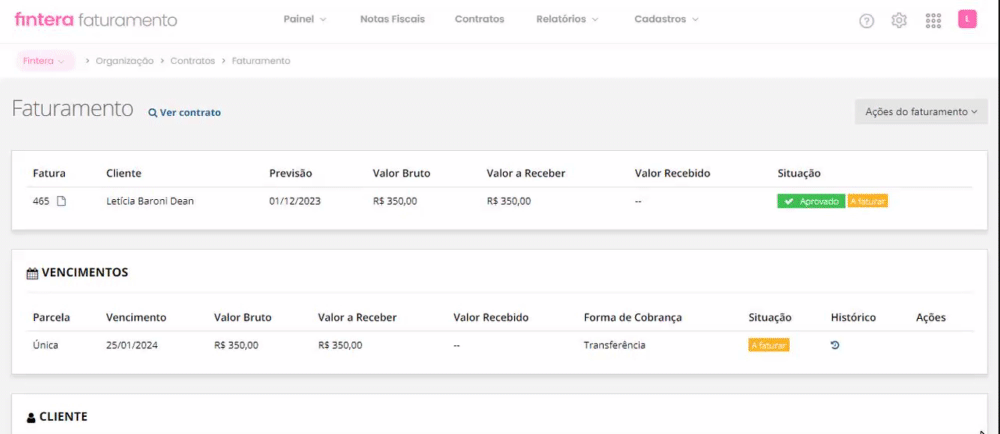
Task: Click the Ações column header
Action: [x=930, y=317]
